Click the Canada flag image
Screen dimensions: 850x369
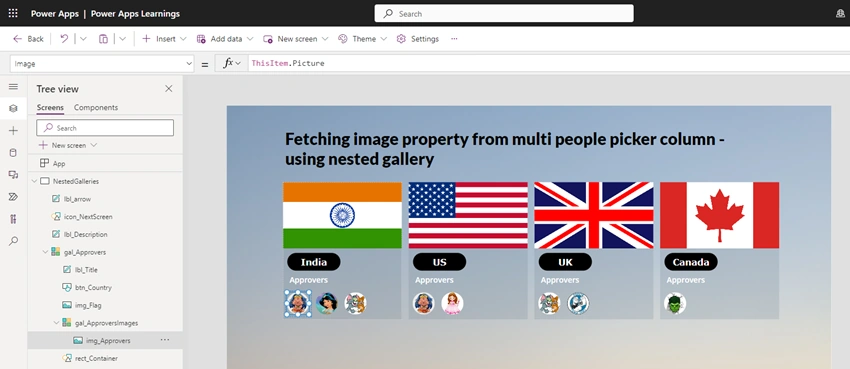click(x=719, y=215)
